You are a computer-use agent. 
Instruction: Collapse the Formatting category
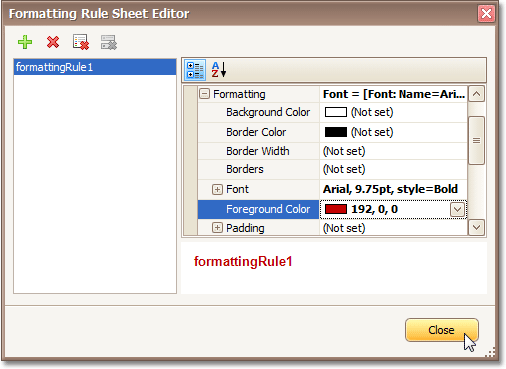pyautogui.click(x=204, y=94)
